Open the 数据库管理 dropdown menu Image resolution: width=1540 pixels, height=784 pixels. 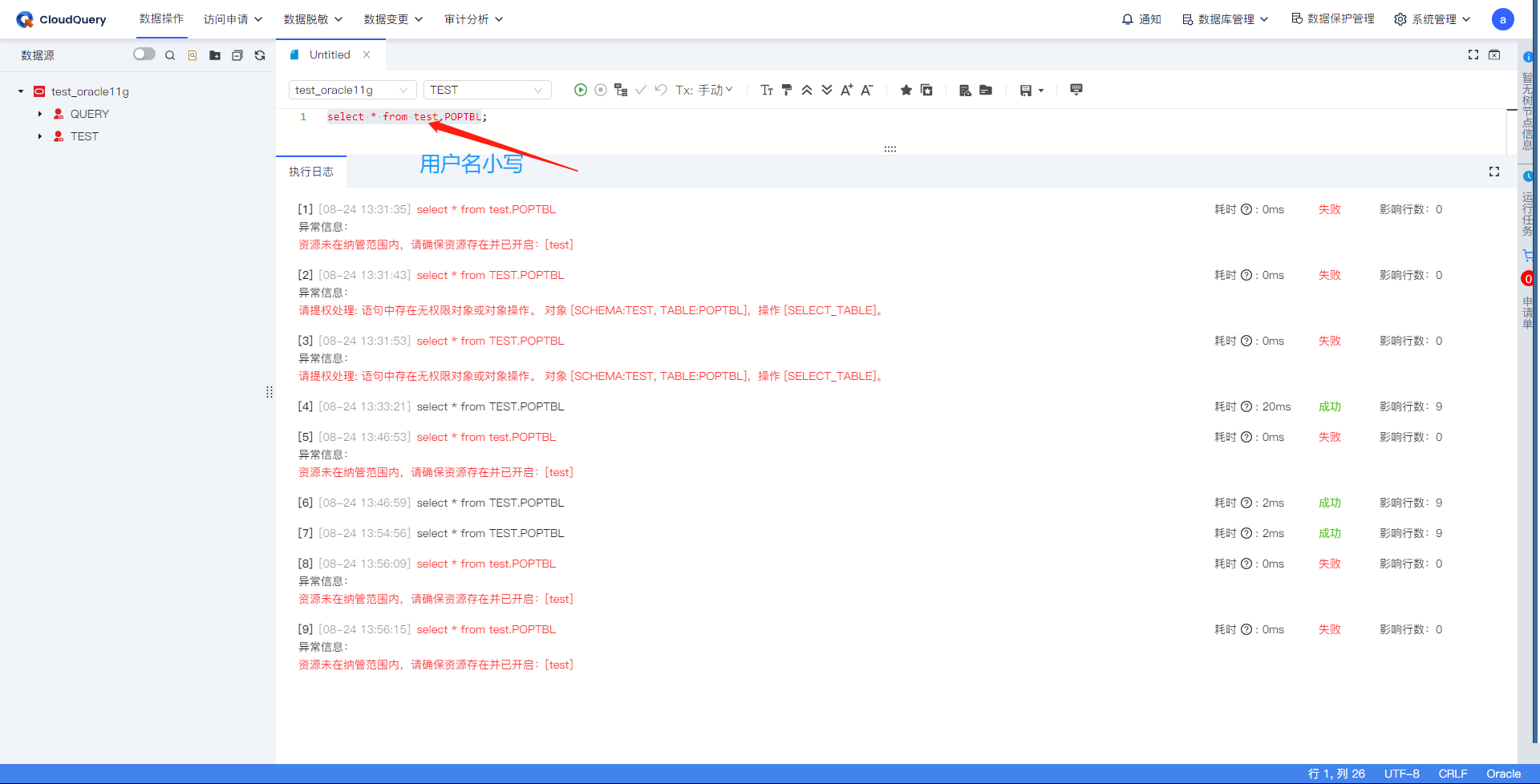click(x=1226, y=19)
